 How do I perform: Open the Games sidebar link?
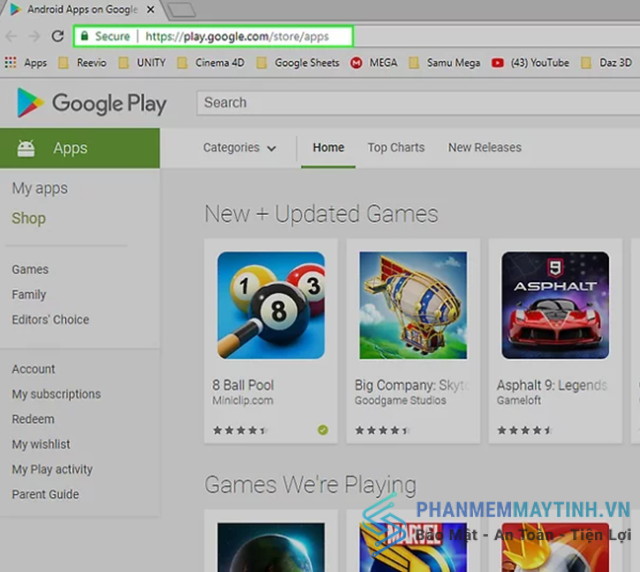(30, 269)
